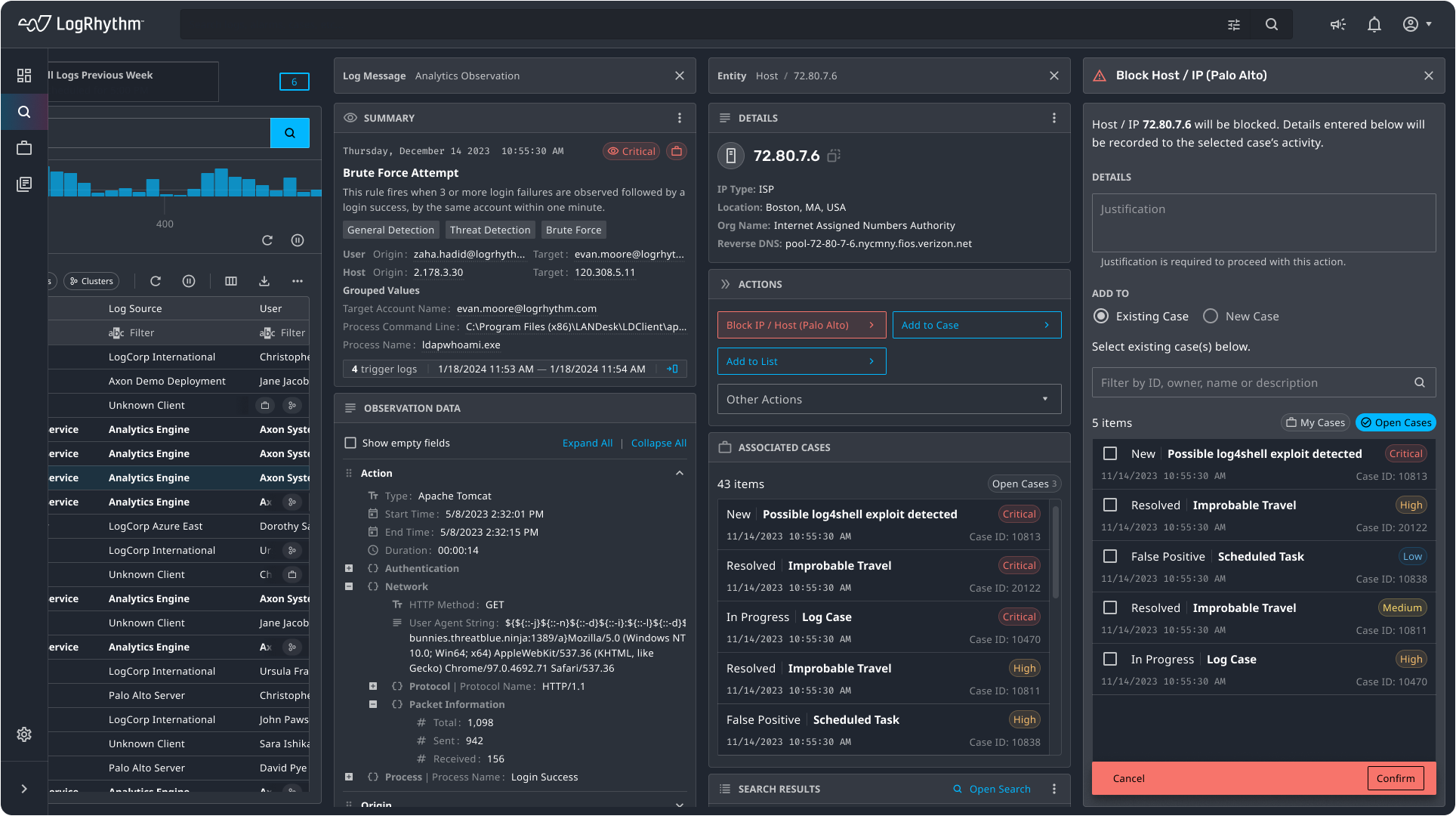Check Log Case in Block Host panel
Screen dimensions: 1456x816
pos(1110,659)
